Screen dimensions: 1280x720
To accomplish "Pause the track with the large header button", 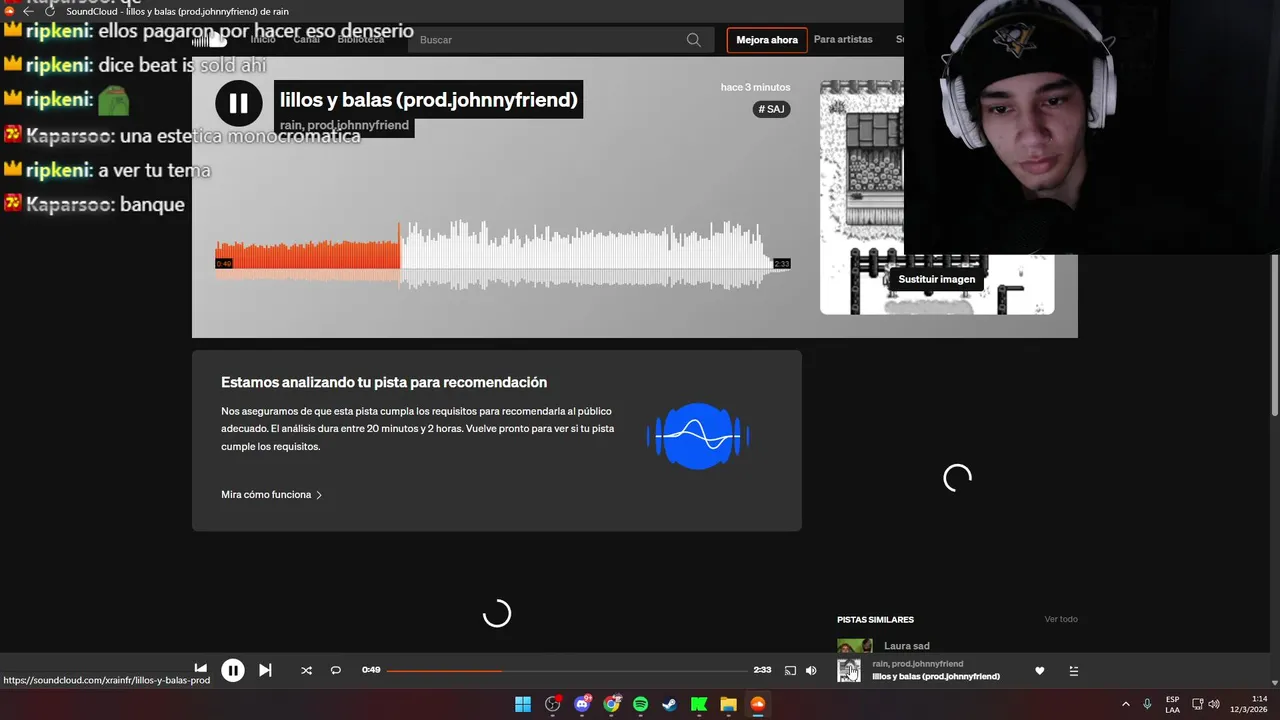I will pos(238,103).
